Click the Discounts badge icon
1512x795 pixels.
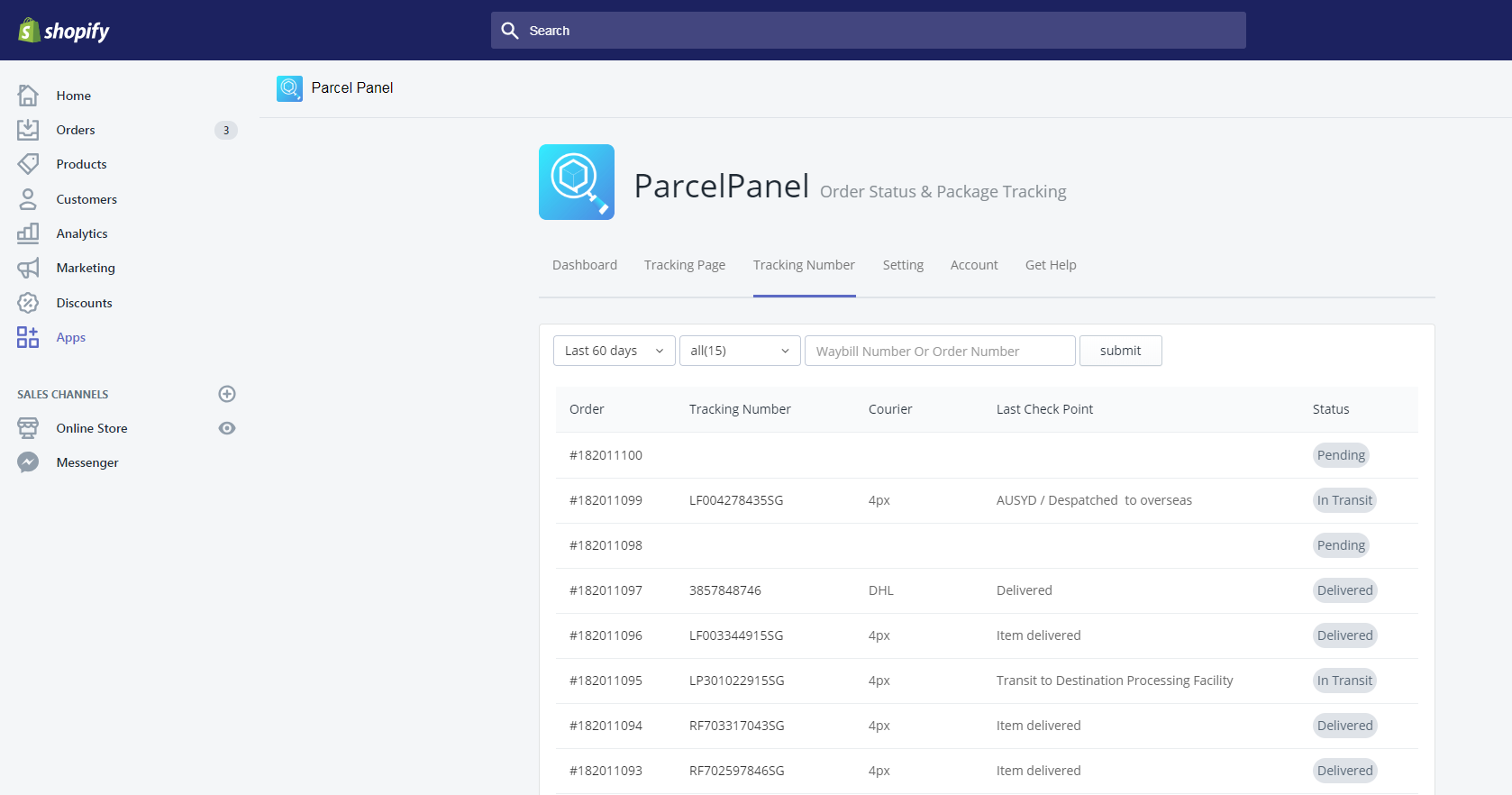(28, 303)
